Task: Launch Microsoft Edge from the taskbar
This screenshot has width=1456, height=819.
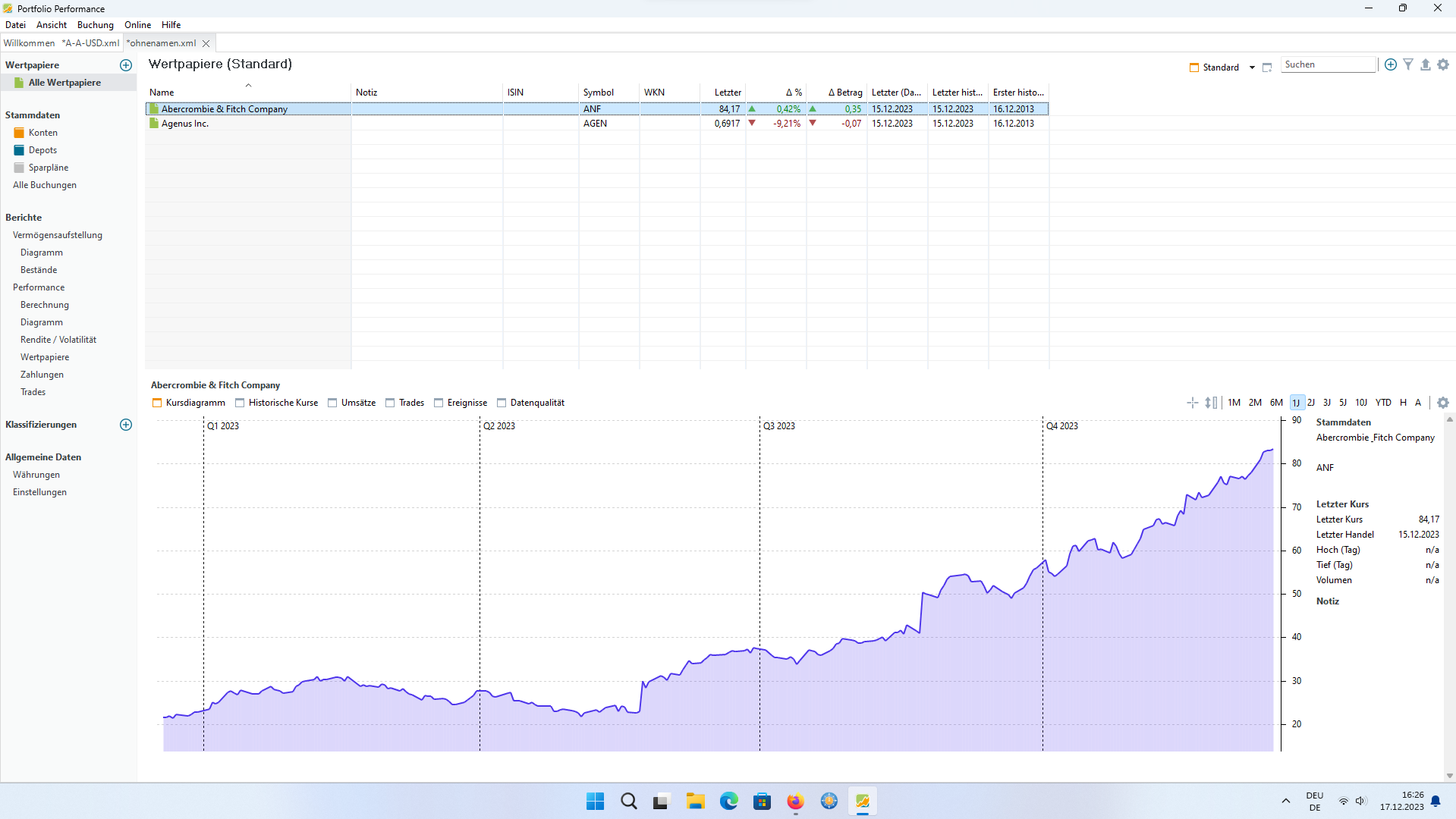Action: coord(728,801)
